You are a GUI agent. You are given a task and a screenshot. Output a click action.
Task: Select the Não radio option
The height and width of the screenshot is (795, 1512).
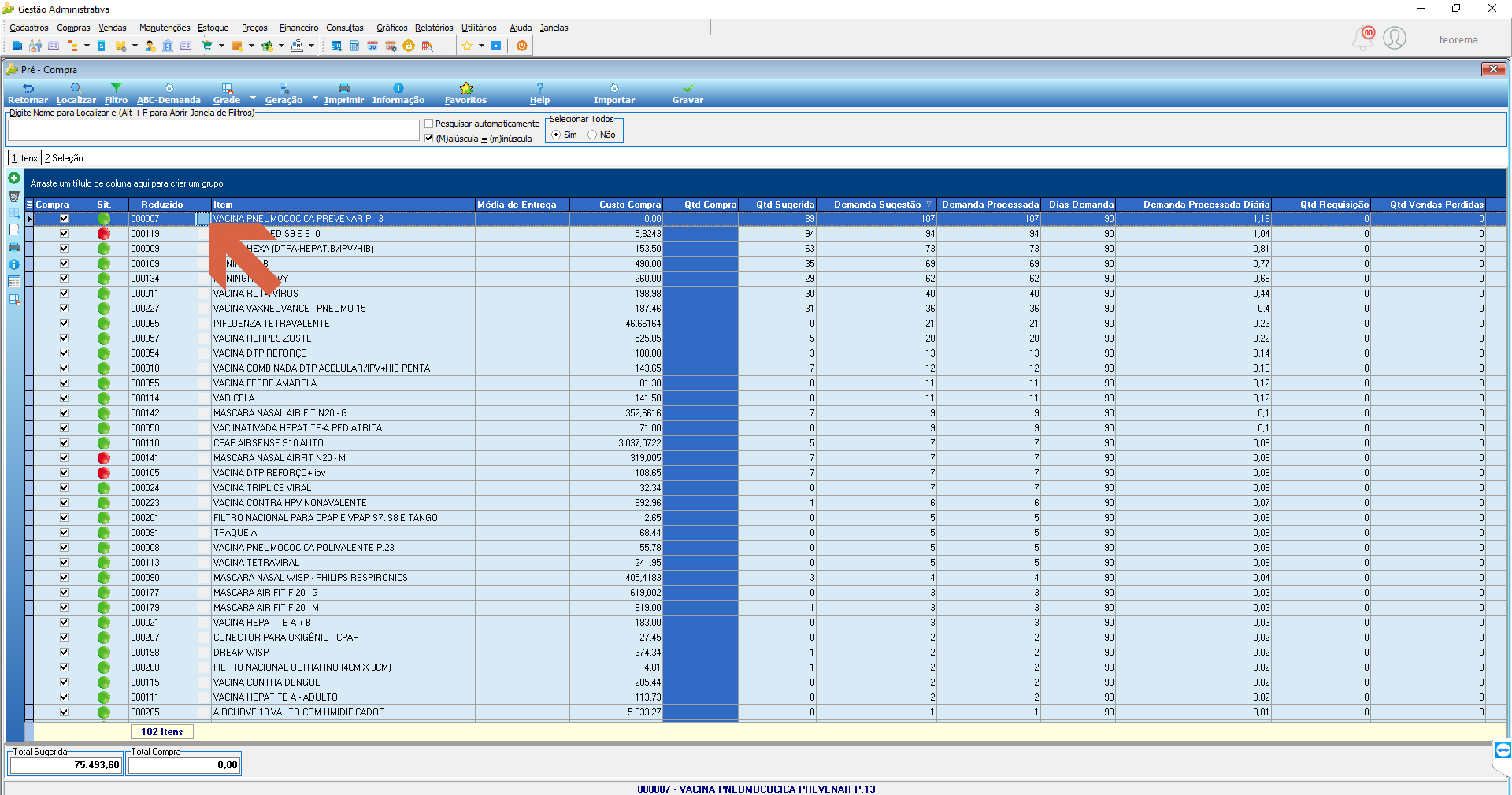[592, 135]
